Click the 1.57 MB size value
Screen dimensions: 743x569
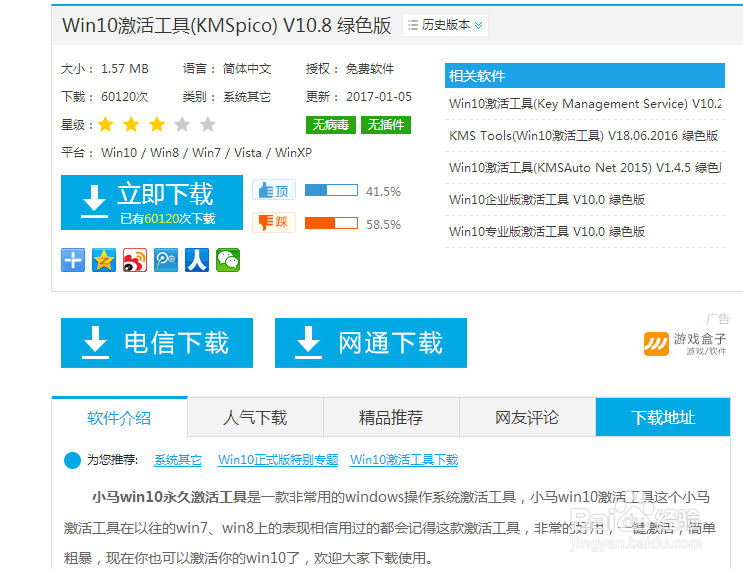point(125,69)
